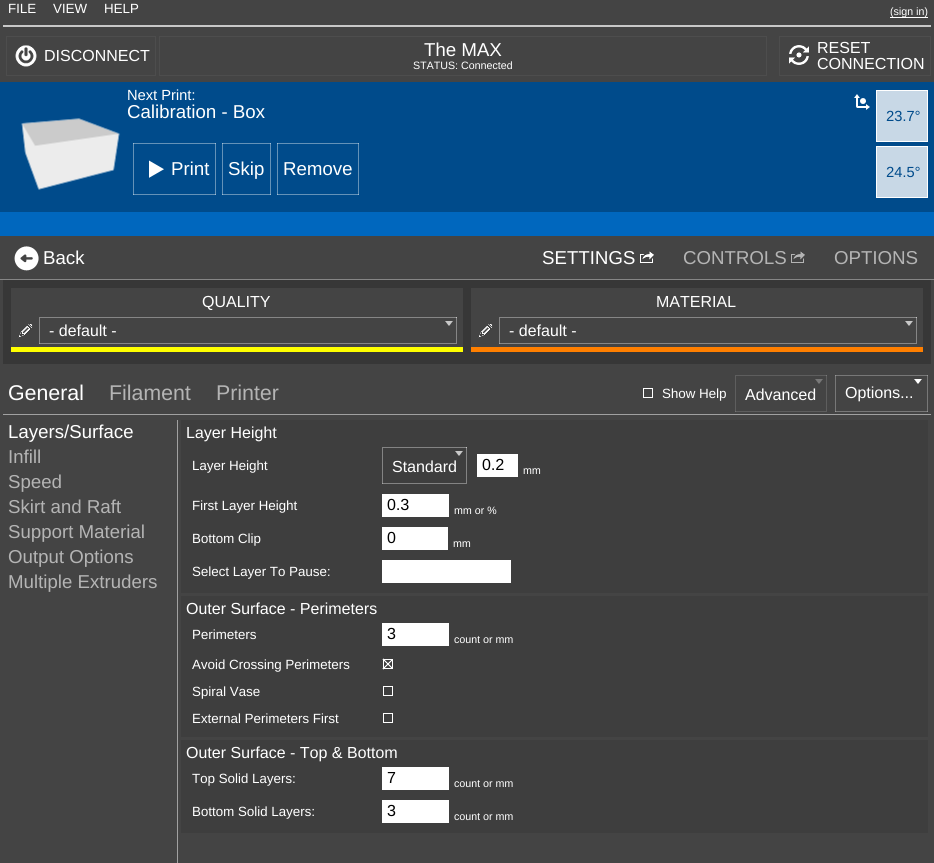Image resolution: width=934 pixels, height=863 pixels.
Task: Open the Material preset dropdown
Action: [708, 331]
